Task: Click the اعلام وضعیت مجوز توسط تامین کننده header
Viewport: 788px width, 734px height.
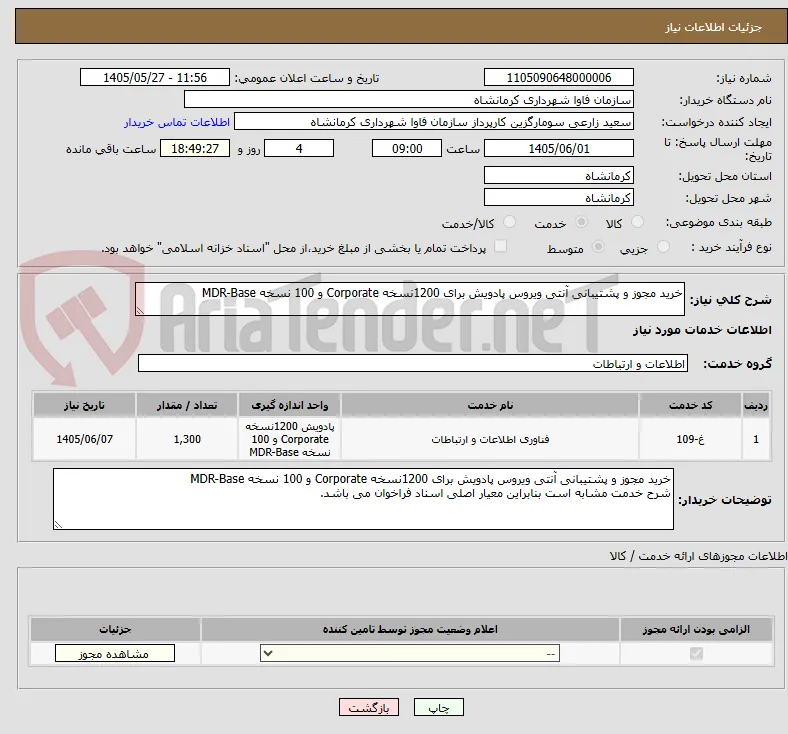Action: pos(410,629)
